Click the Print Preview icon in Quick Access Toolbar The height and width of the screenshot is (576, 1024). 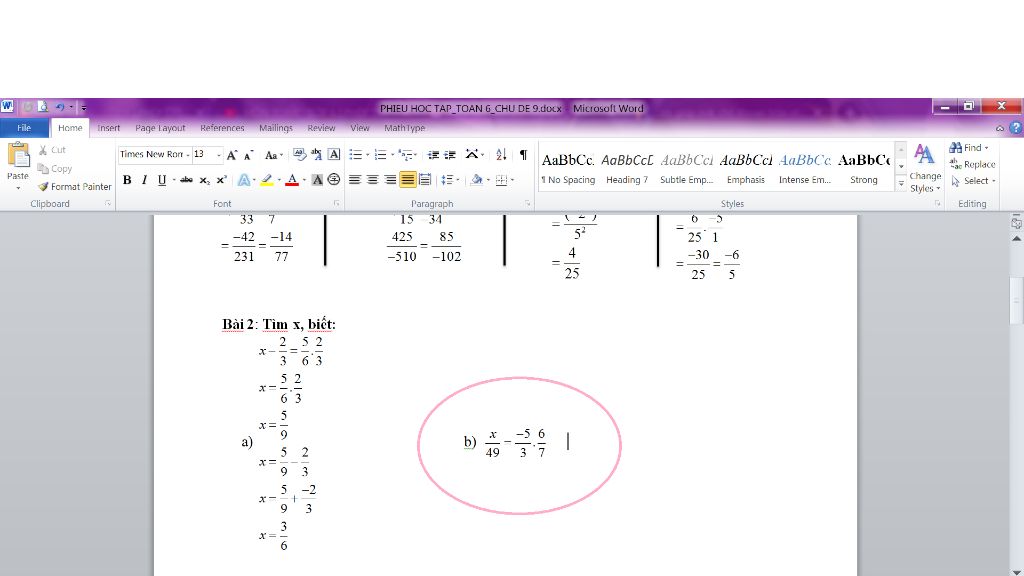coord(43,107)
